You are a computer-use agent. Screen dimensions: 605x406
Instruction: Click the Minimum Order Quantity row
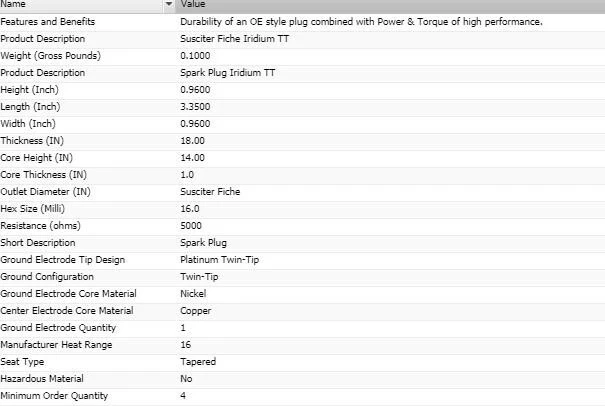[x=55, y=395]
